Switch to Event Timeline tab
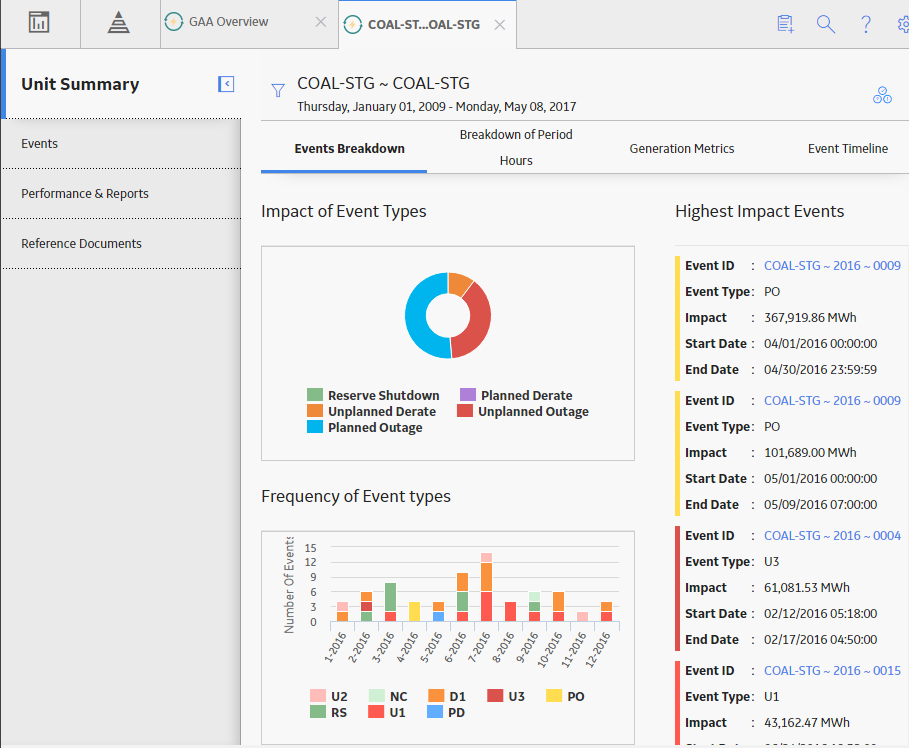The image size is (909, 748). [x=848, y=148]
